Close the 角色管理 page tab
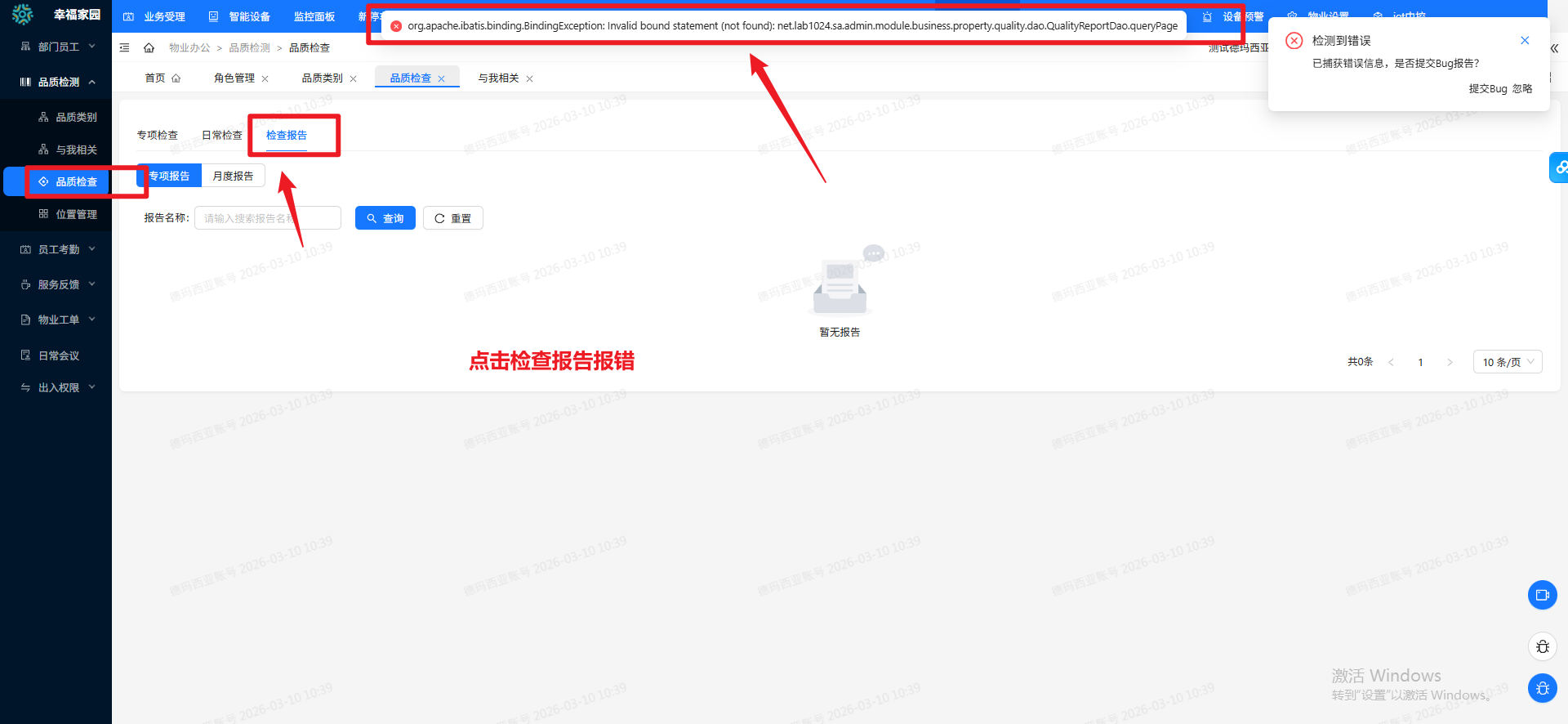 click(265, 78)
